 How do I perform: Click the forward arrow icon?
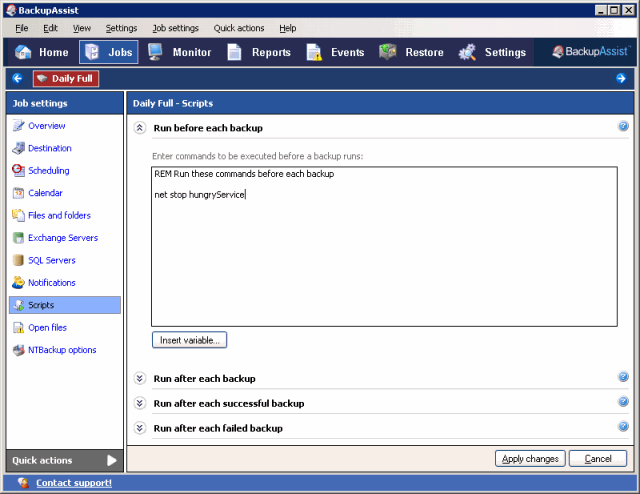[621, 78]
